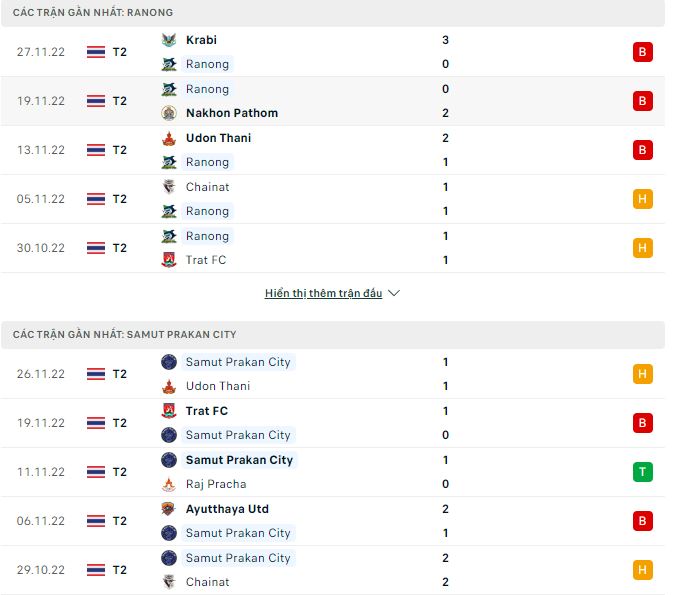Click the Chainat crest in 05.11.22 match
The image size is (673, 595).
168,187
